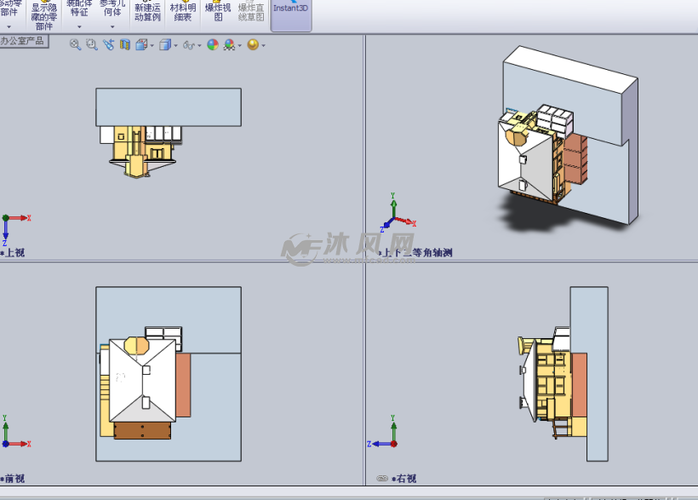Open the View Settings dropdown arrow

click(262, 46)
